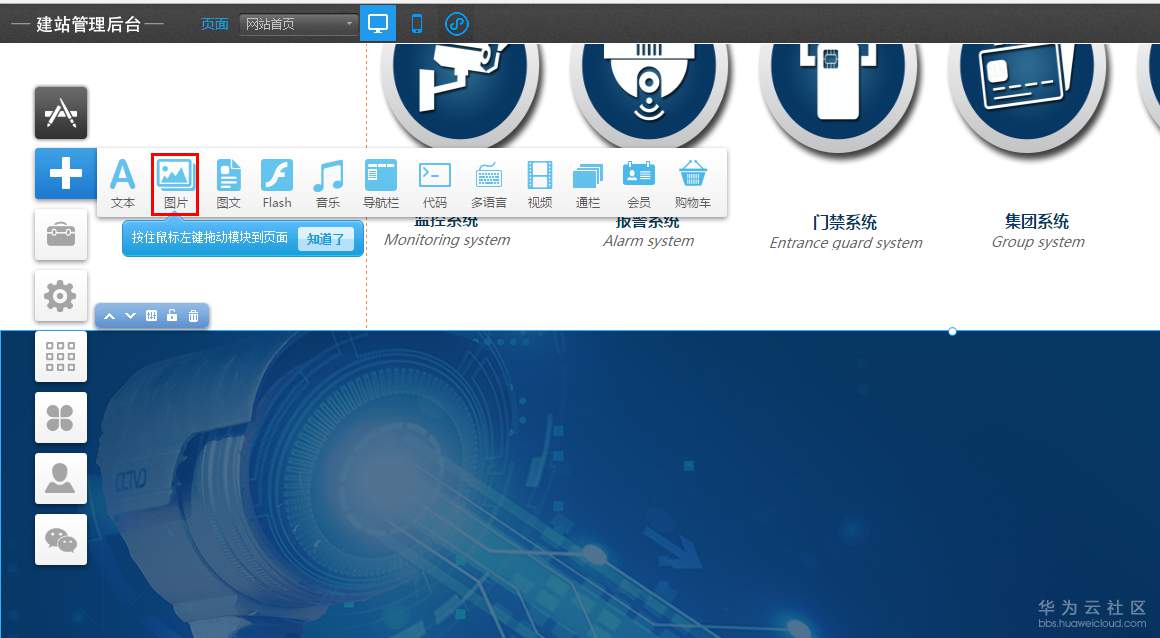The image size is (1160, 638).
Task: Click the 门禁系统 heading
Action: coord(845,222)
